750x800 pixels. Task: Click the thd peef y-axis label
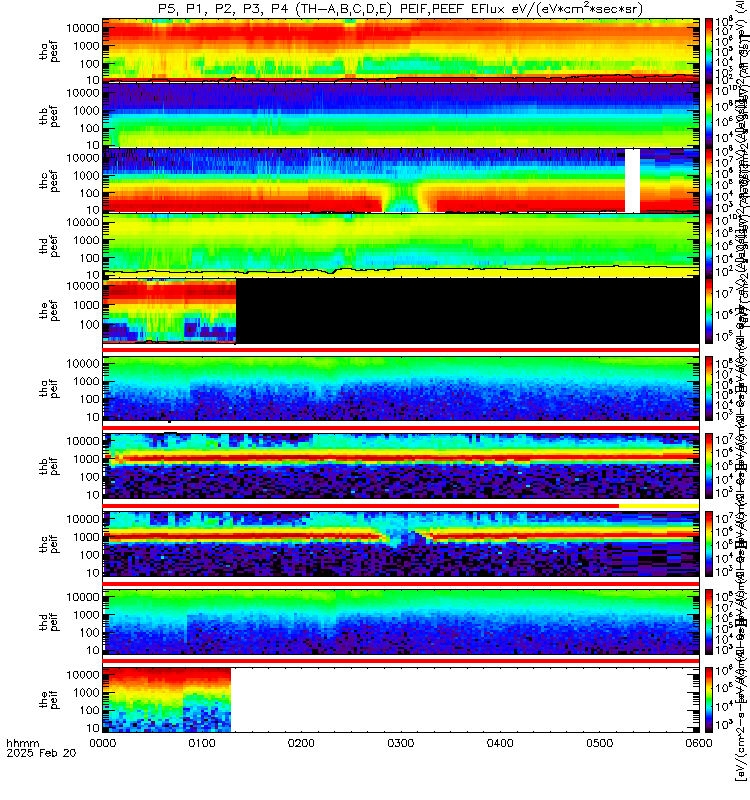pos(49,246)
